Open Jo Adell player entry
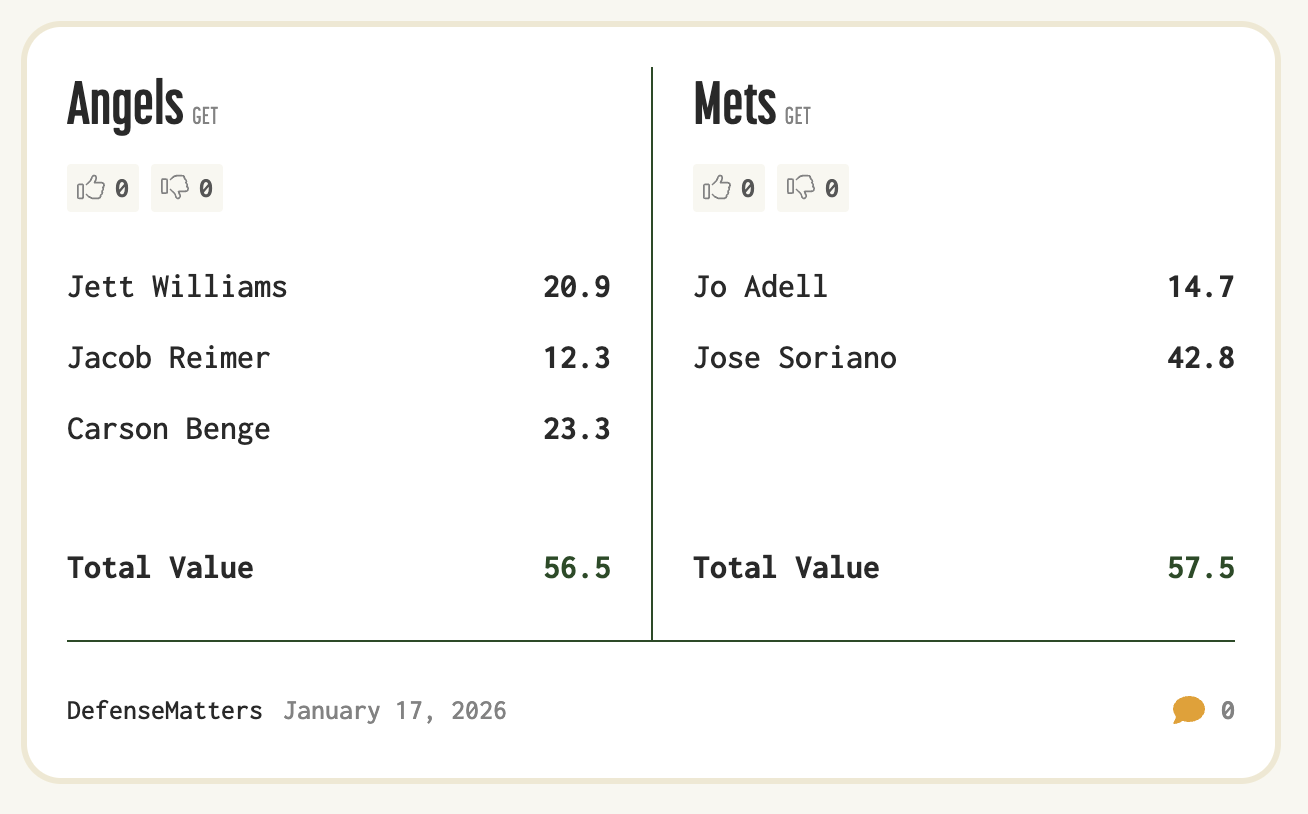 point(760,287)
